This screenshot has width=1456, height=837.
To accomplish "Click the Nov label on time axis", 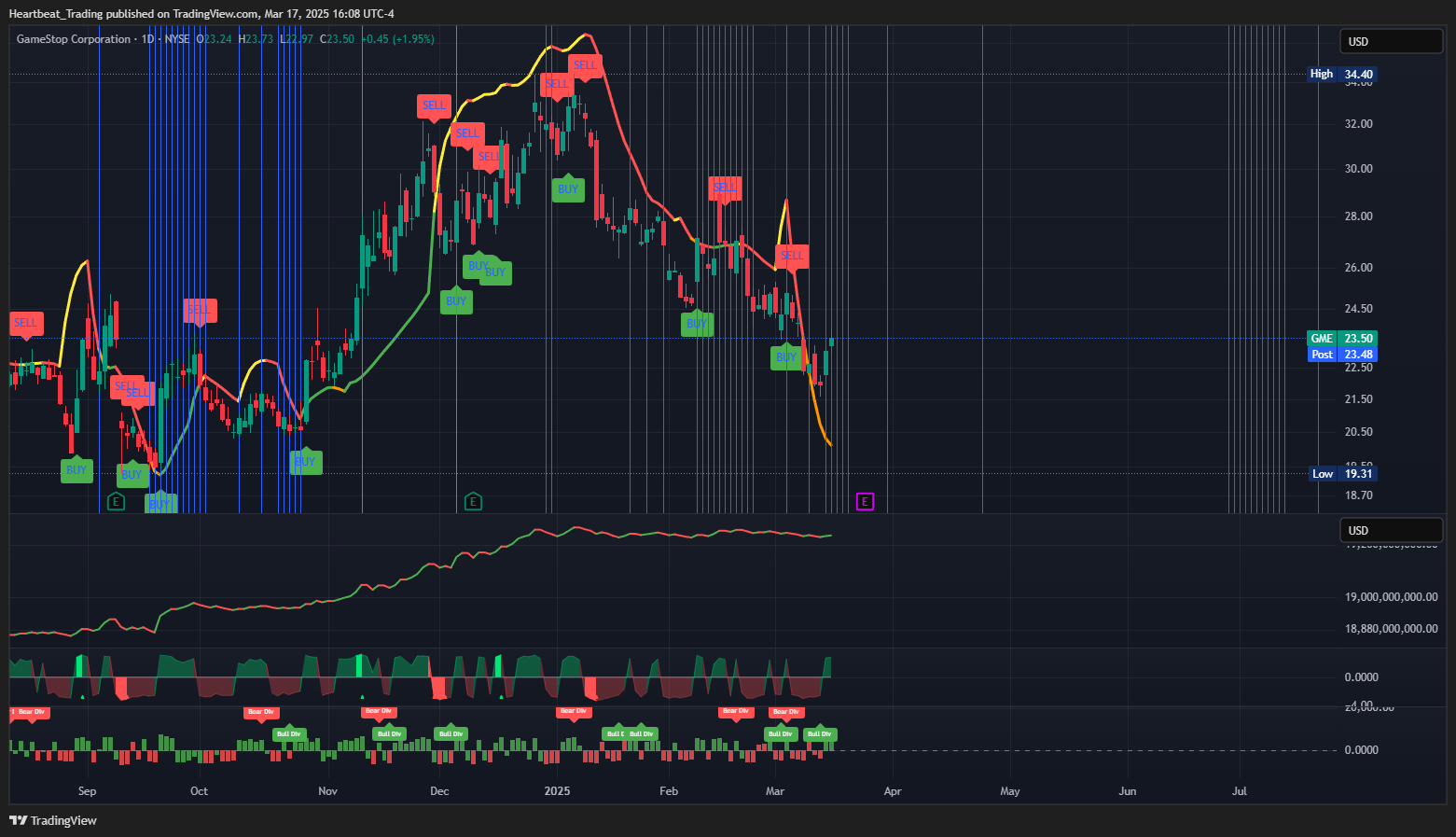I will 327,791.
